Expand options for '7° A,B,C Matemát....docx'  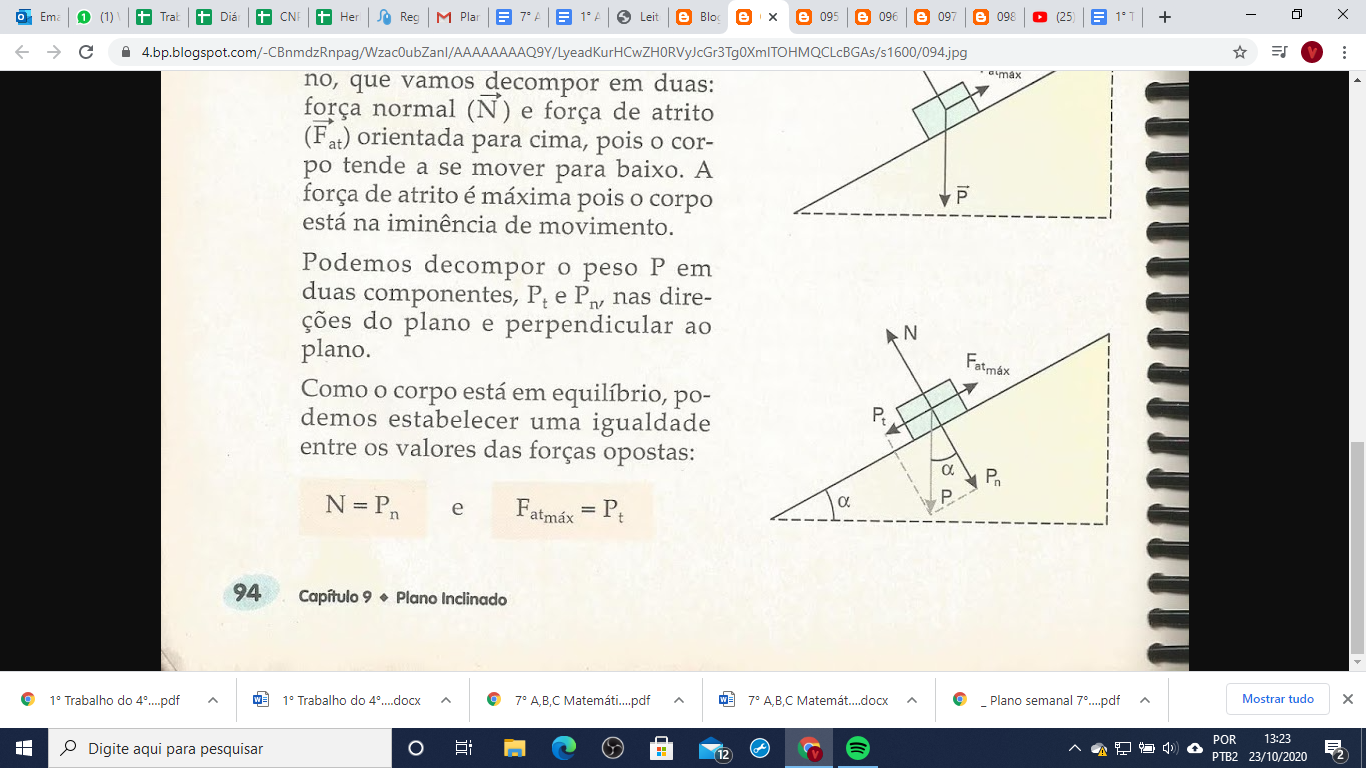[912, 700]
